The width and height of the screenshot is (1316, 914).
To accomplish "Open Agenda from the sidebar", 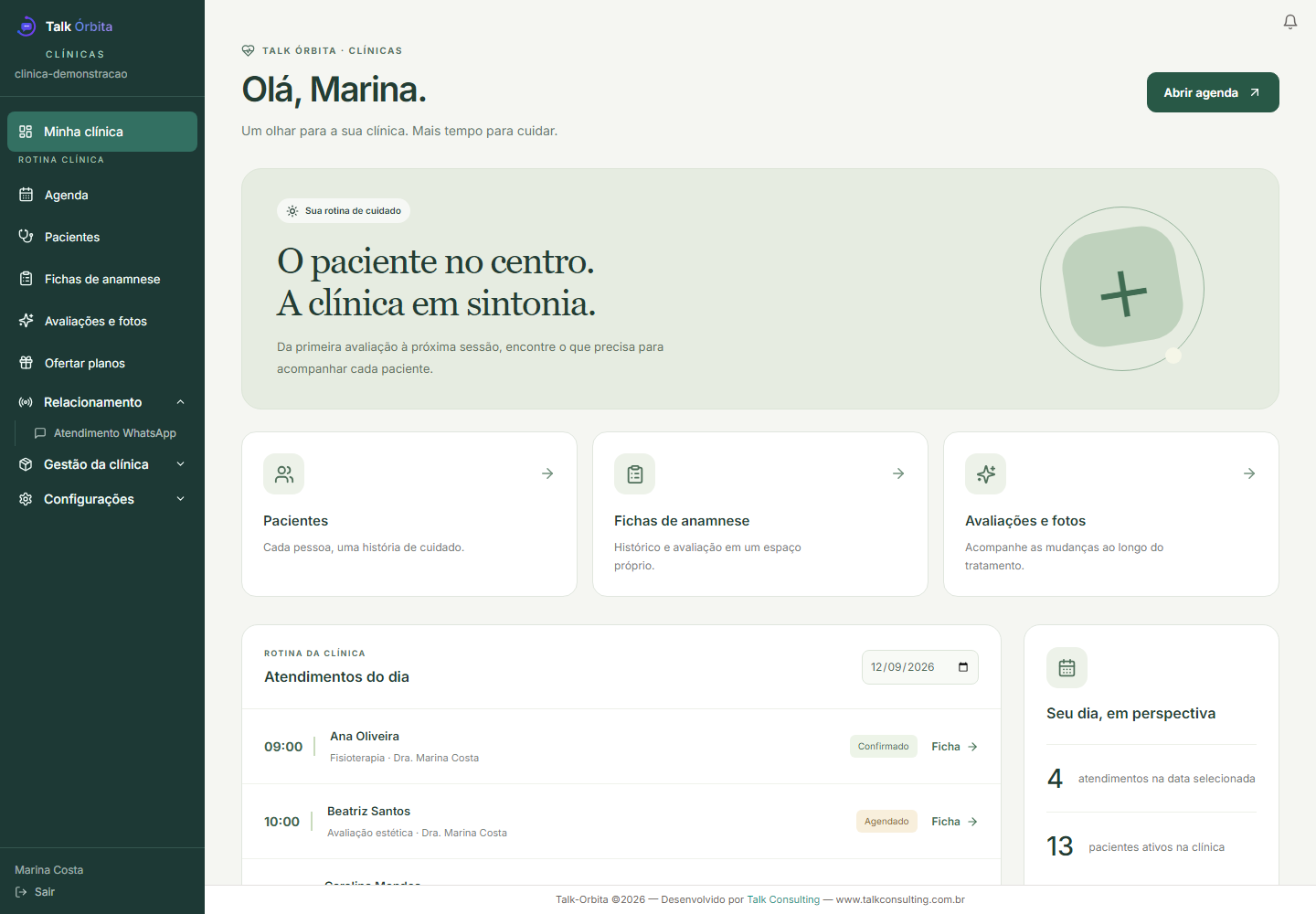I will (x=102, y=195).
